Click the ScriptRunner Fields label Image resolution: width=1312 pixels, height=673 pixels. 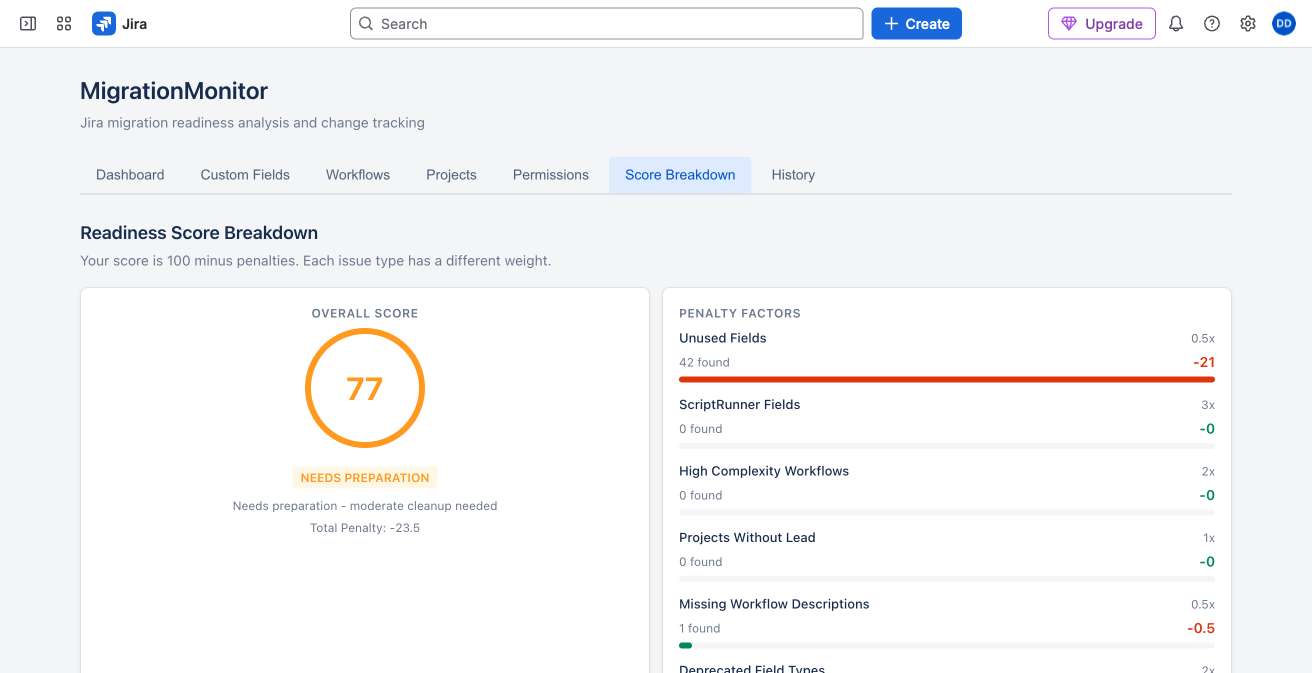coord(740,404)
